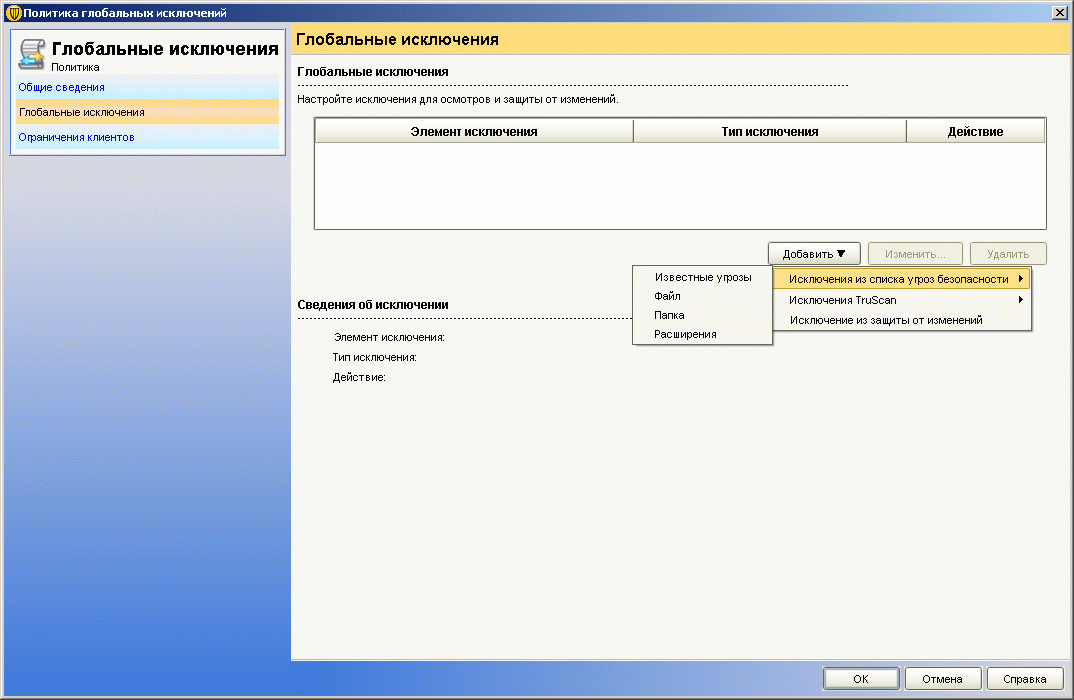Expand Исключения из списка угроз безопасности submenu
This screenshot has width=1074, height=700.
click(901, 279)
